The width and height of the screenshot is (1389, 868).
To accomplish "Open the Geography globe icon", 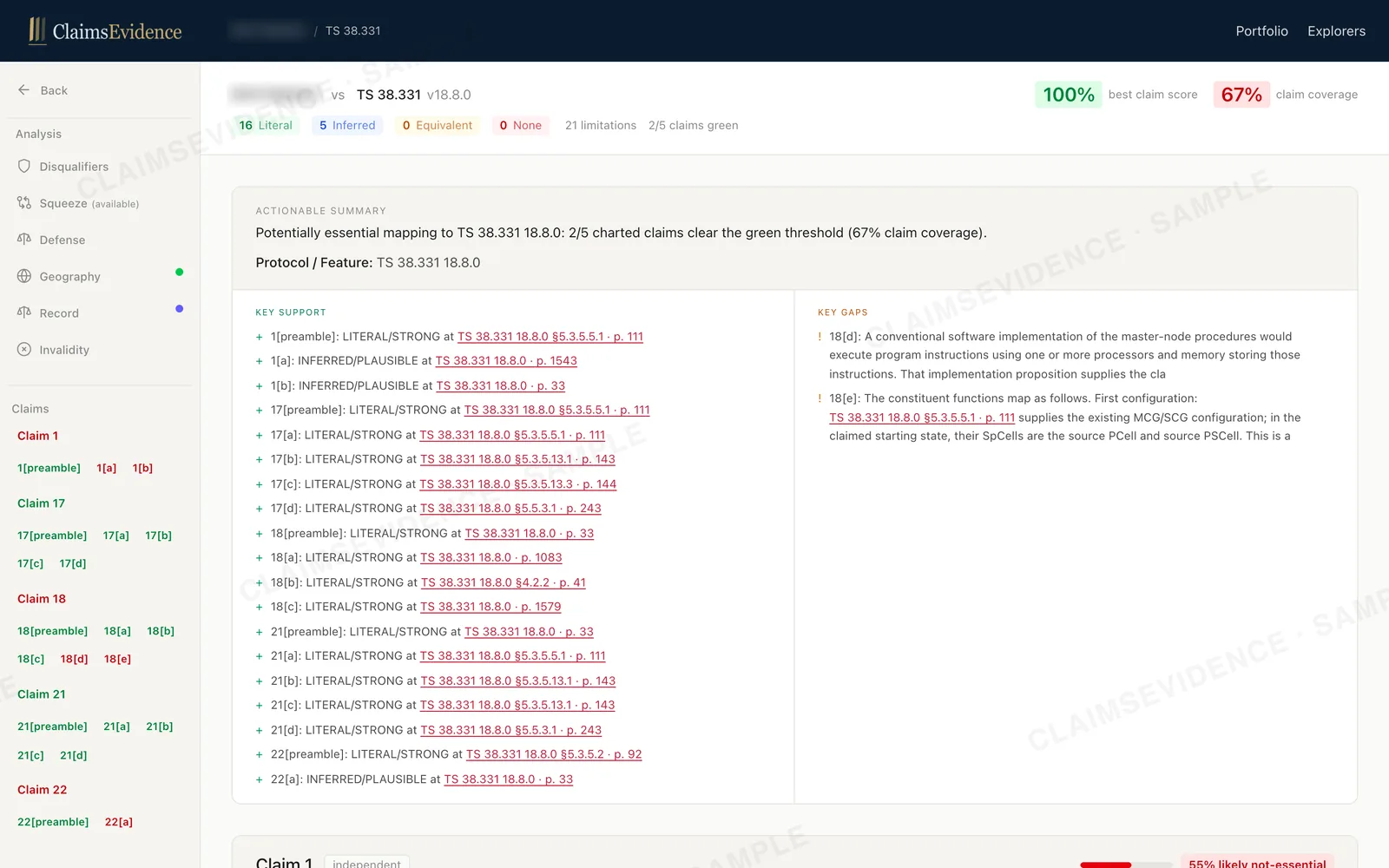I will pyautogui.click(x=24, y=276).
